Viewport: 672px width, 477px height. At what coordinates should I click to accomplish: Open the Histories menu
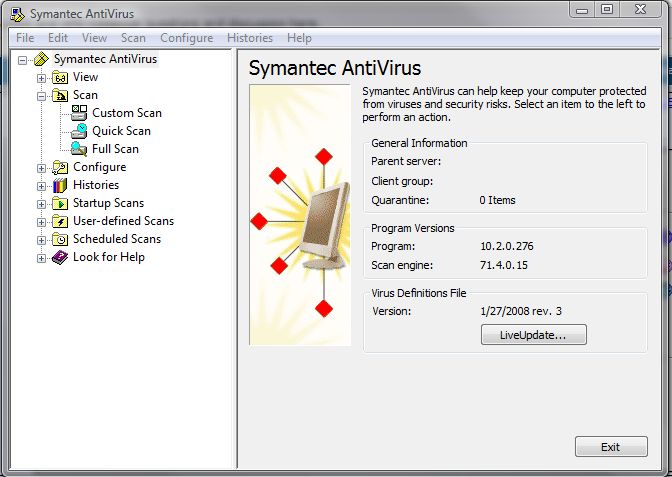pos(250,38)
